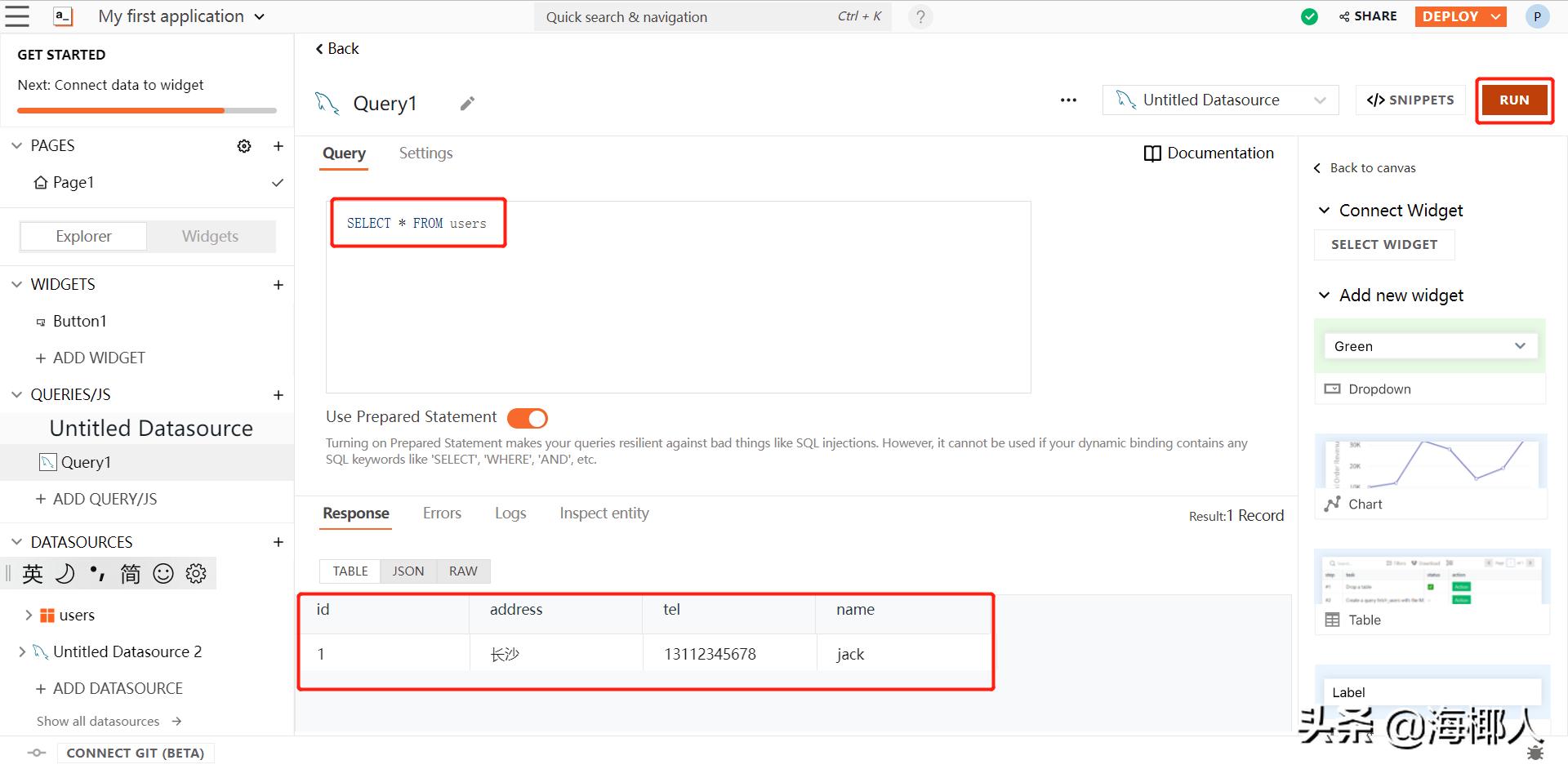The width and height of the screenshot is (1568, 769).
Task: Click the PAGES settings gear
Action: (243, 145)
